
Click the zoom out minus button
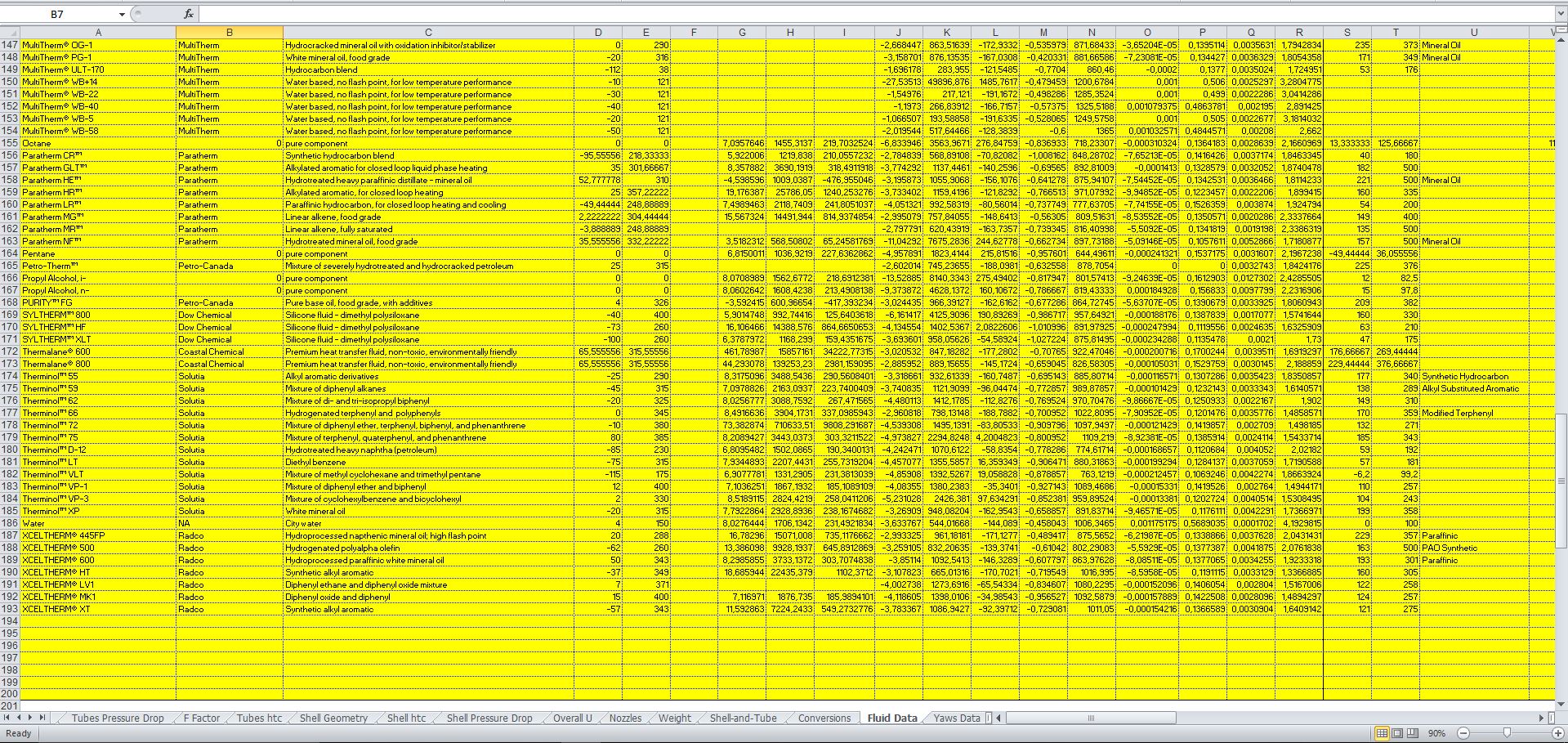tap(1463, 733)
